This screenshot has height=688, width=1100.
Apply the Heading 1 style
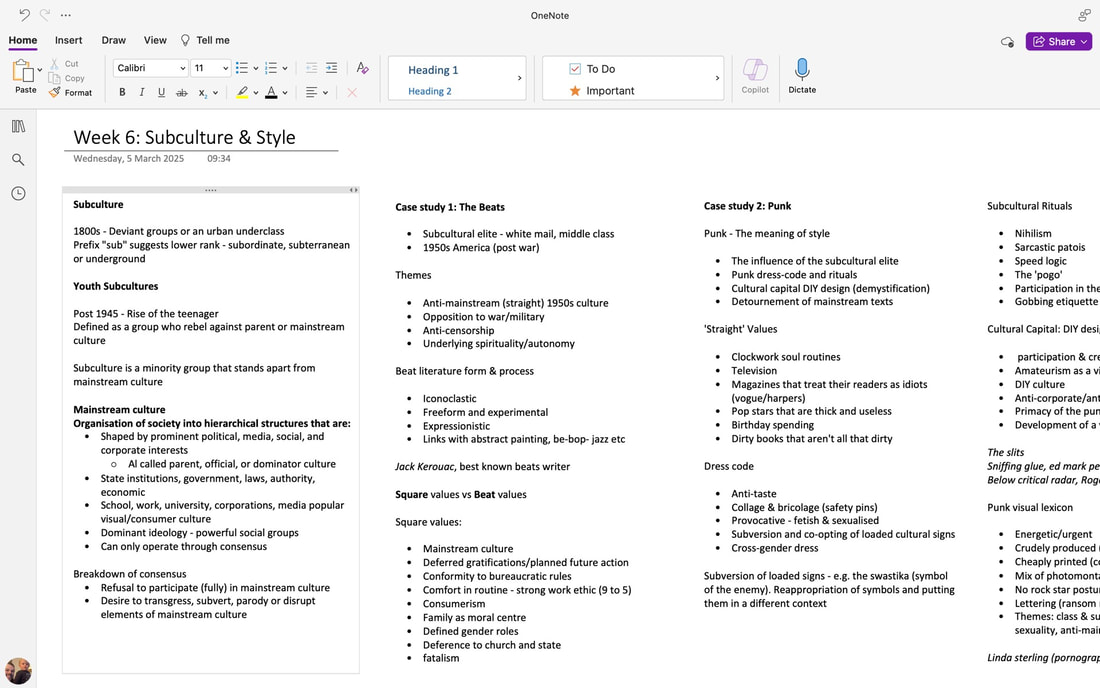(433, 69)
